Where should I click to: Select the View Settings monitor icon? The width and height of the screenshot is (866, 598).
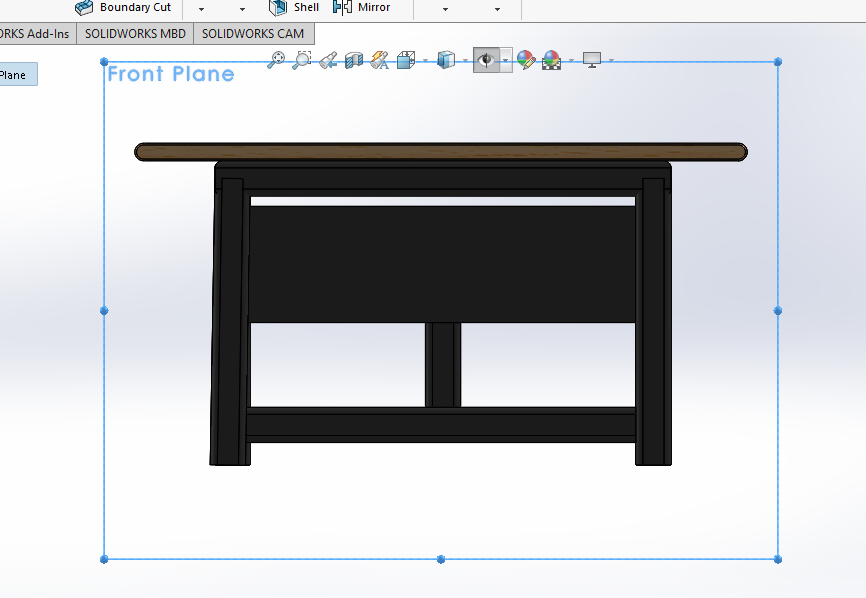pos(591,60)
